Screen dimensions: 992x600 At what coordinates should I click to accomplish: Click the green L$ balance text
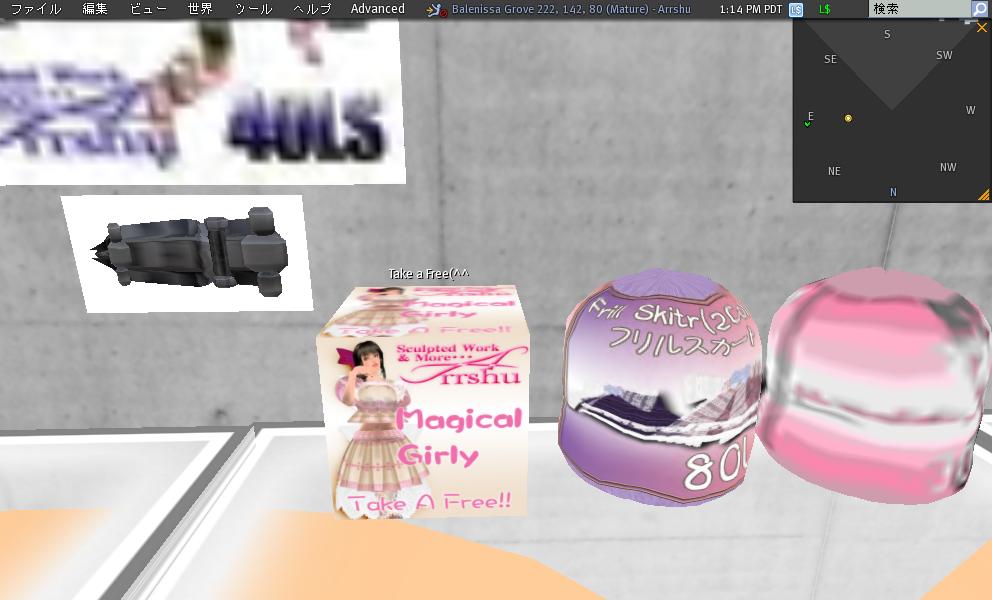coord(824,9)
